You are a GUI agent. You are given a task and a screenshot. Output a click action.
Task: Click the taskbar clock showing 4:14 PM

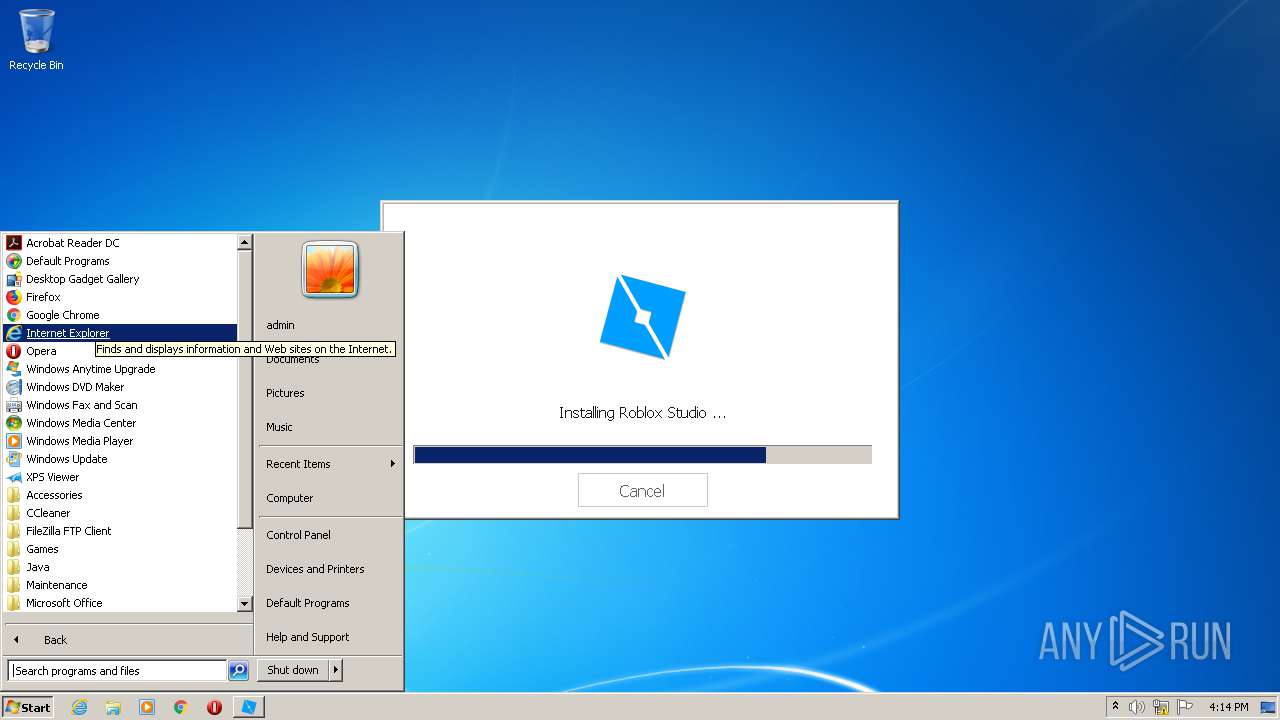click(x=1228, y=707)
